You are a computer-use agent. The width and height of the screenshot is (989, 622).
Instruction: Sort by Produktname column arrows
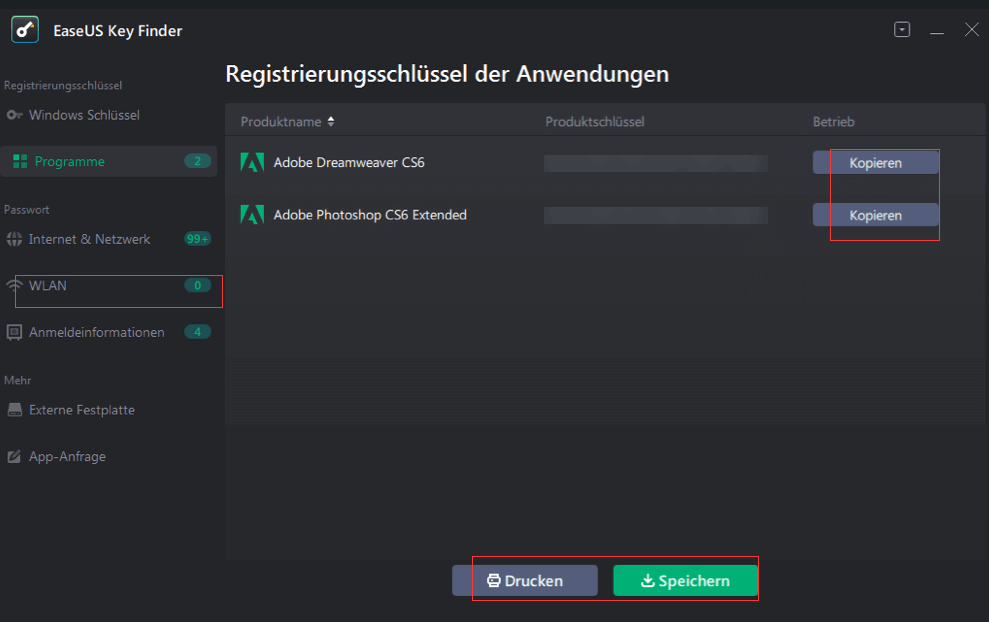pos(331,122)
